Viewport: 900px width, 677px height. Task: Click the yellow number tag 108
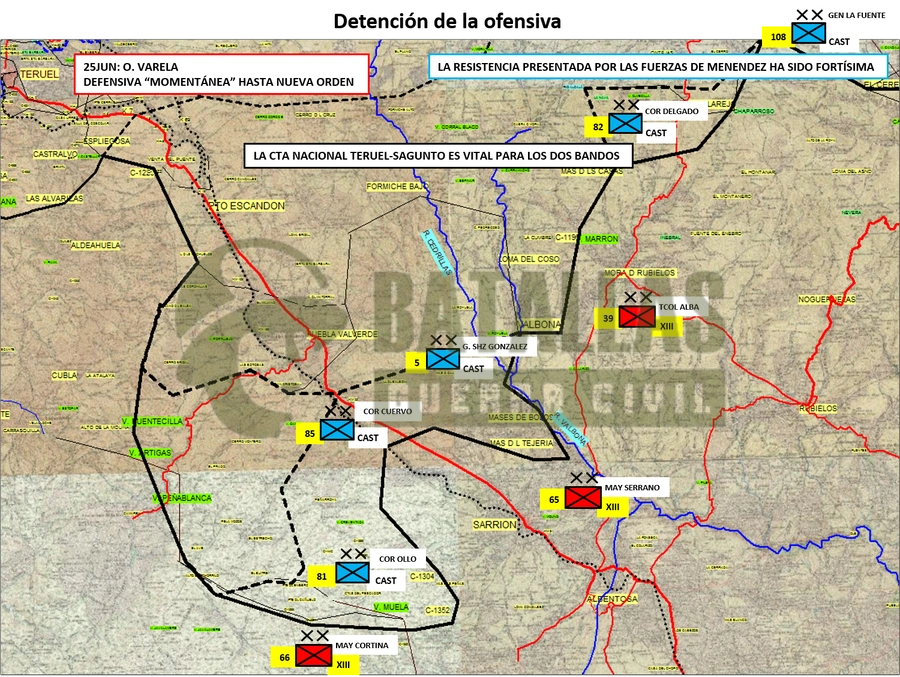[x=778, y=37]
